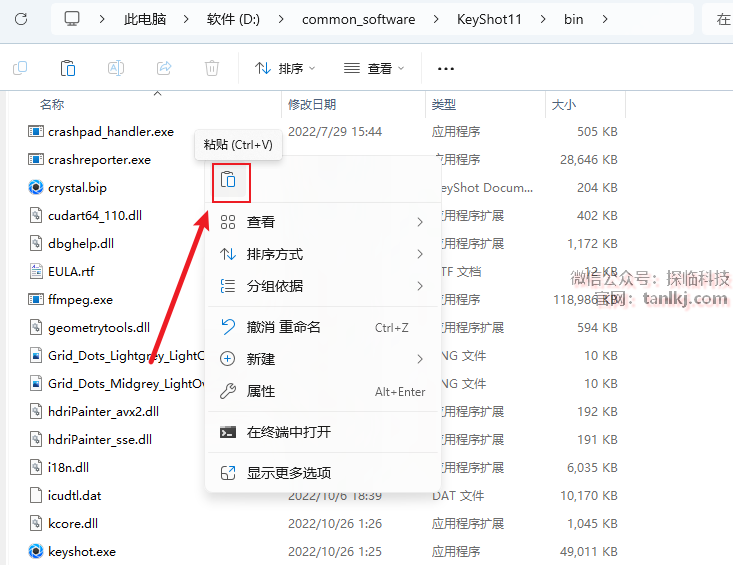Open the 新建 submenu in context menu
733x569 pixels.
click(323, 359)
